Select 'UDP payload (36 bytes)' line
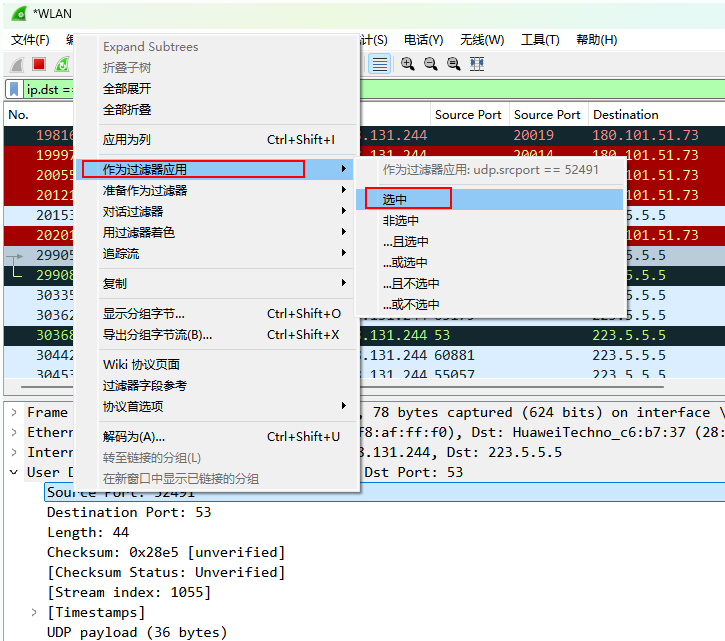Image resolution: width=725 pixels, height=641 pixels. tap(137, 632)
